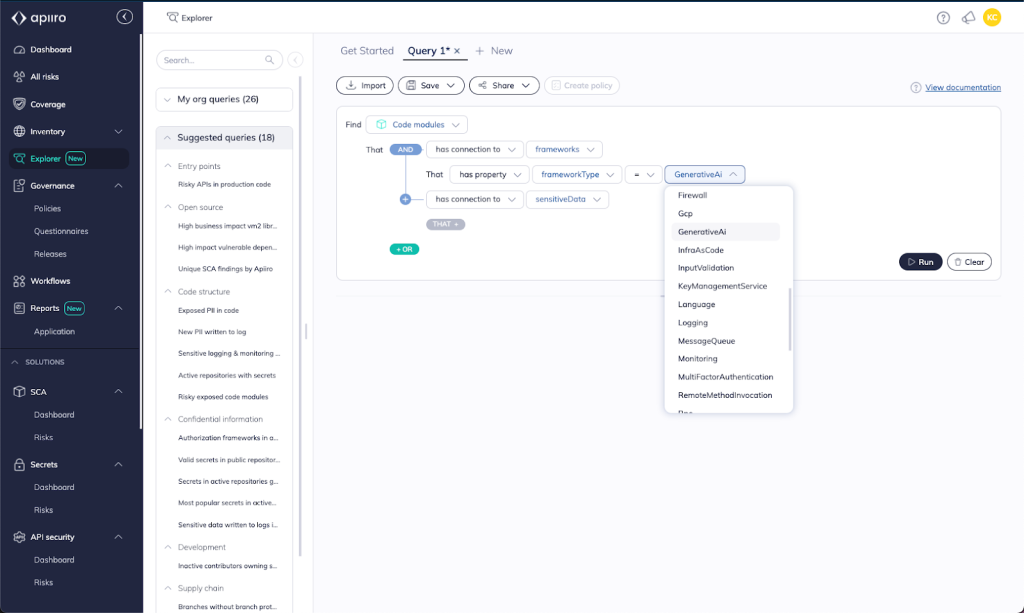Select InfraAsCode from the dropdown list
Image resolution: width=1024 pixels, height=613 pixels.
point(701,250)
